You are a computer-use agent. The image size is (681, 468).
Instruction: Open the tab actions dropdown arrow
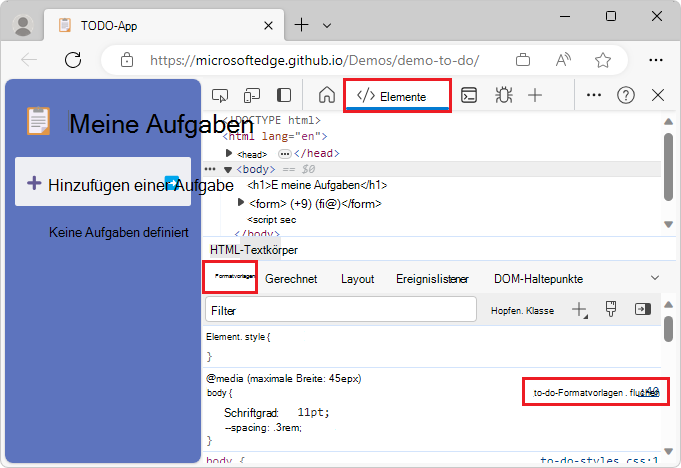click(327, 26)
